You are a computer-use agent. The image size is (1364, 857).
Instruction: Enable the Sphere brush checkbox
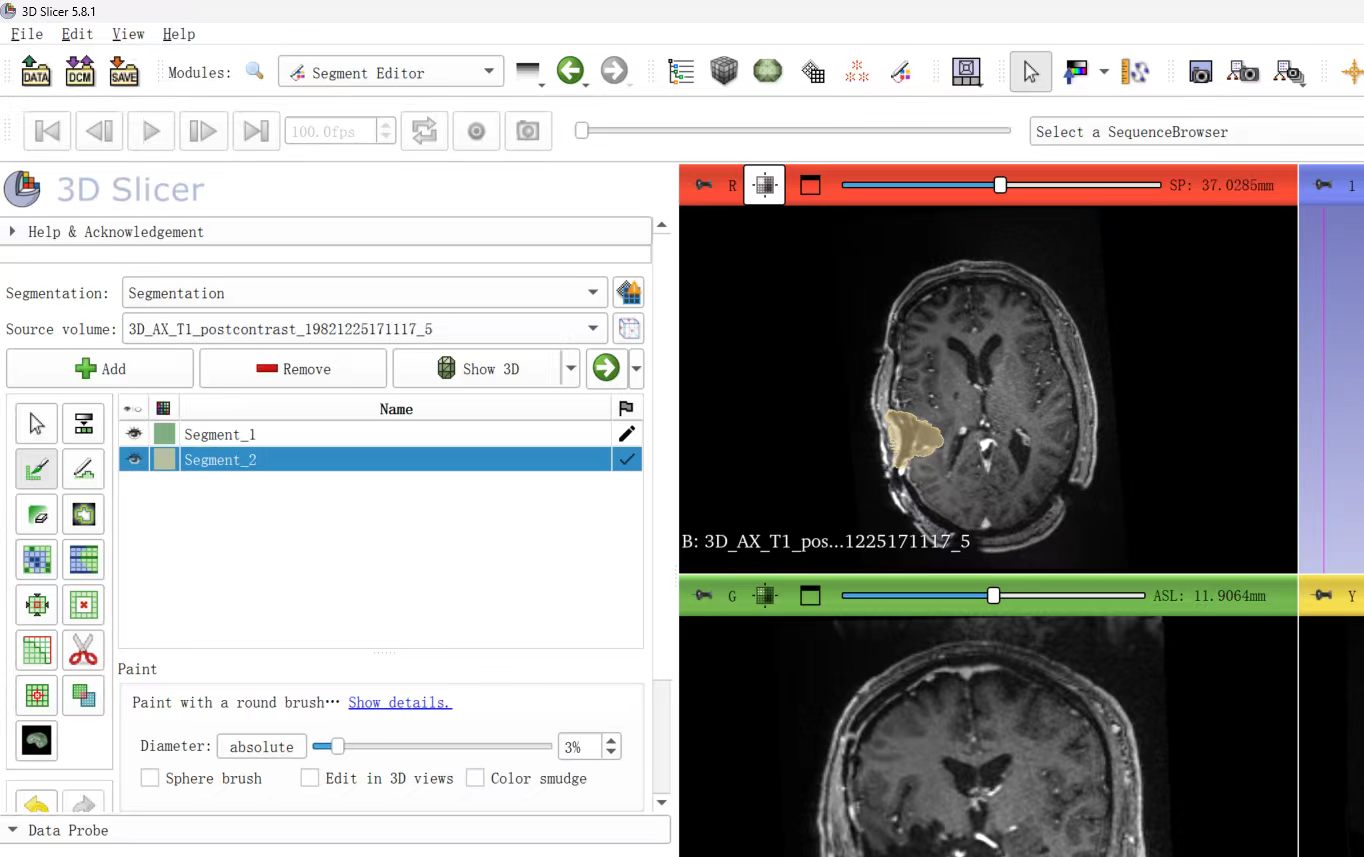[x=150, y=778]
